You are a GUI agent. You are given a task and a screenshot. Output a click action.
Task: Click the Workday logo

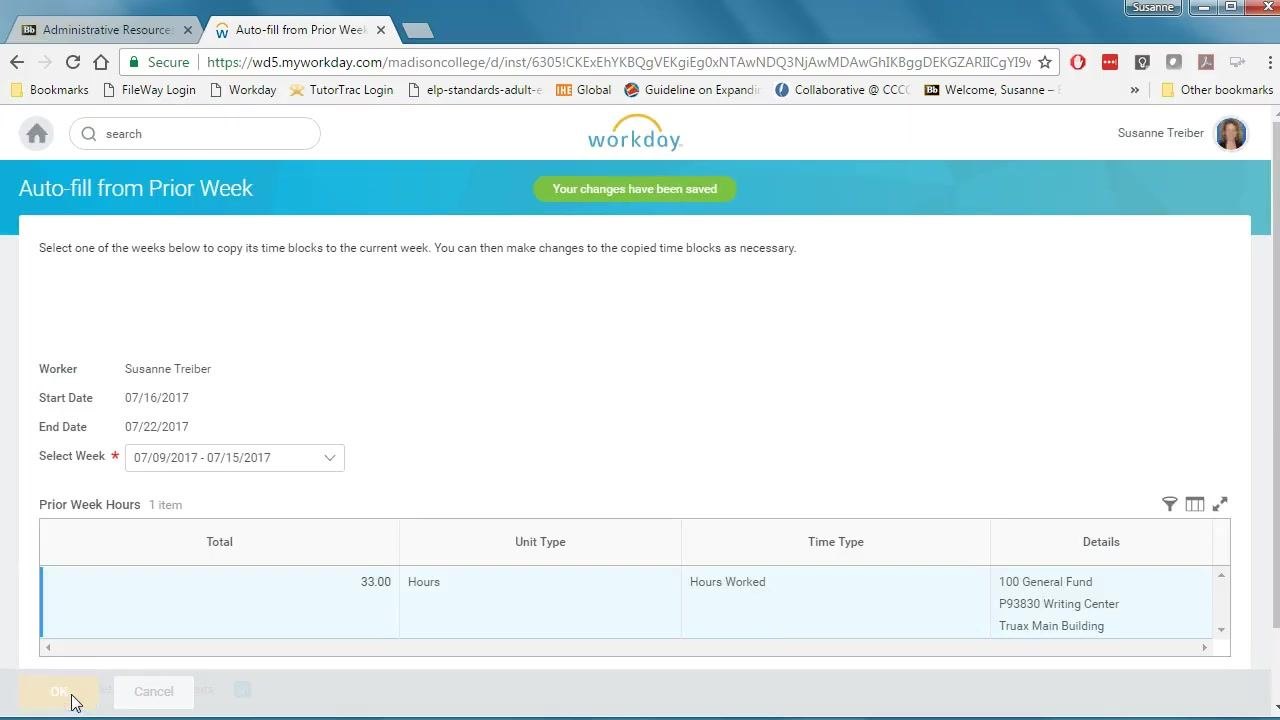pyautogui.click(x=635, y=133)
